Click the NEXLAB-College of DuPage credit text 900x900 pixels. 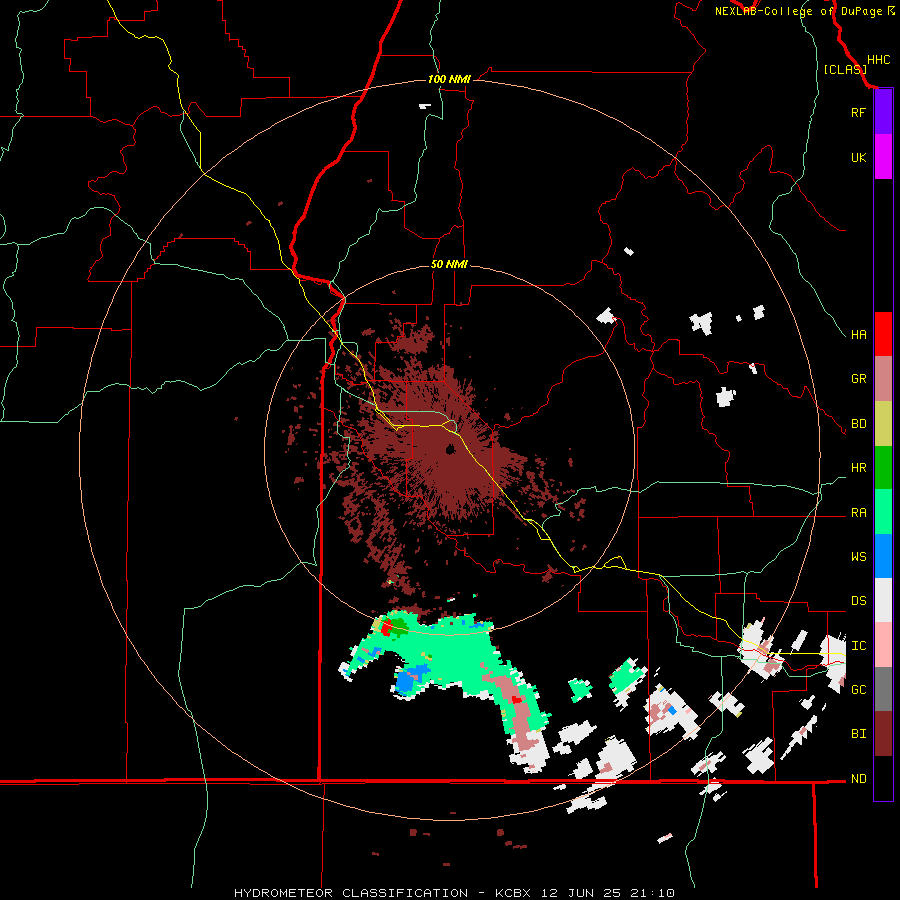coord(800,11)
